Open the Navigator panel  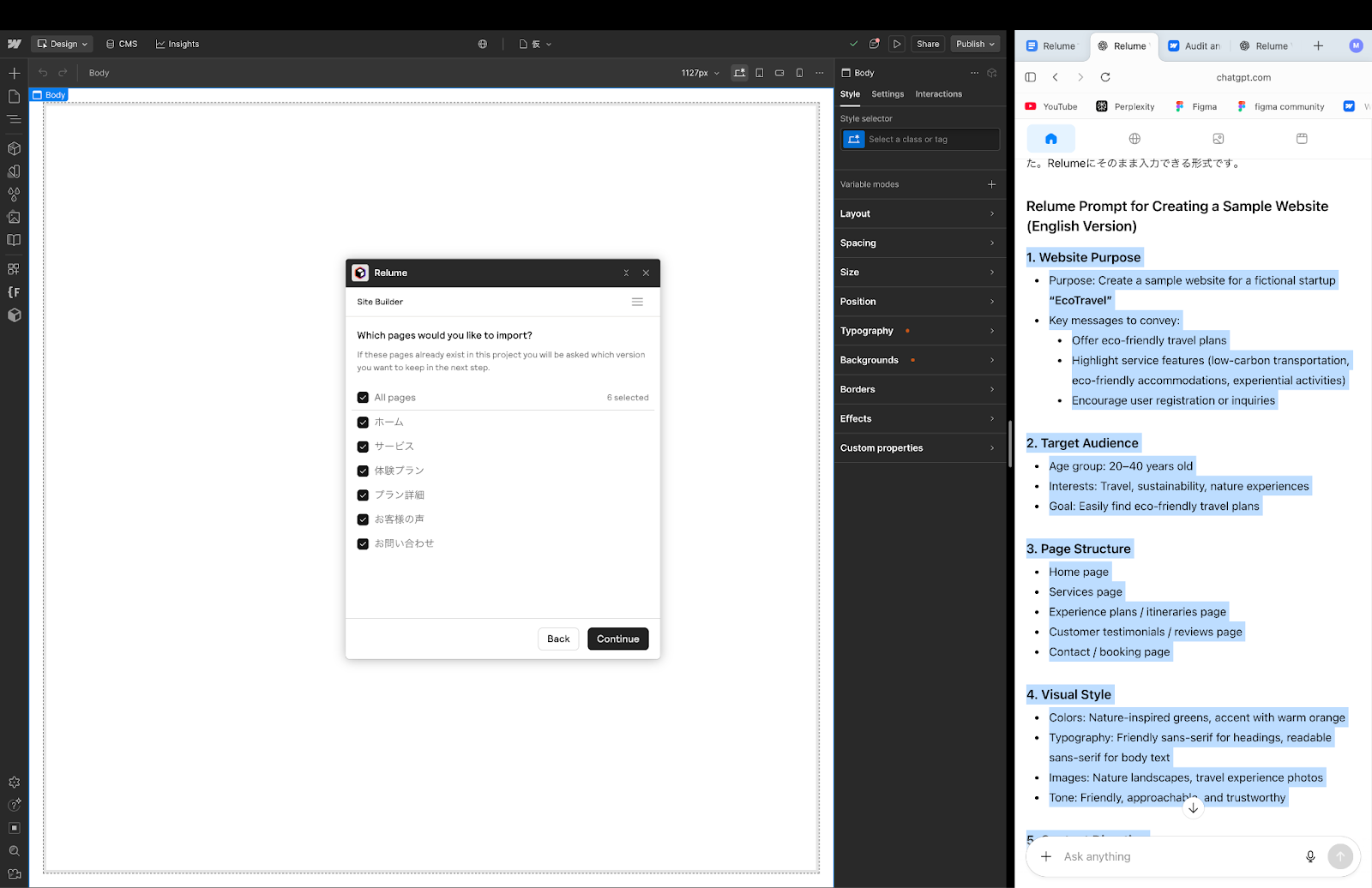(x=15, y=119)
